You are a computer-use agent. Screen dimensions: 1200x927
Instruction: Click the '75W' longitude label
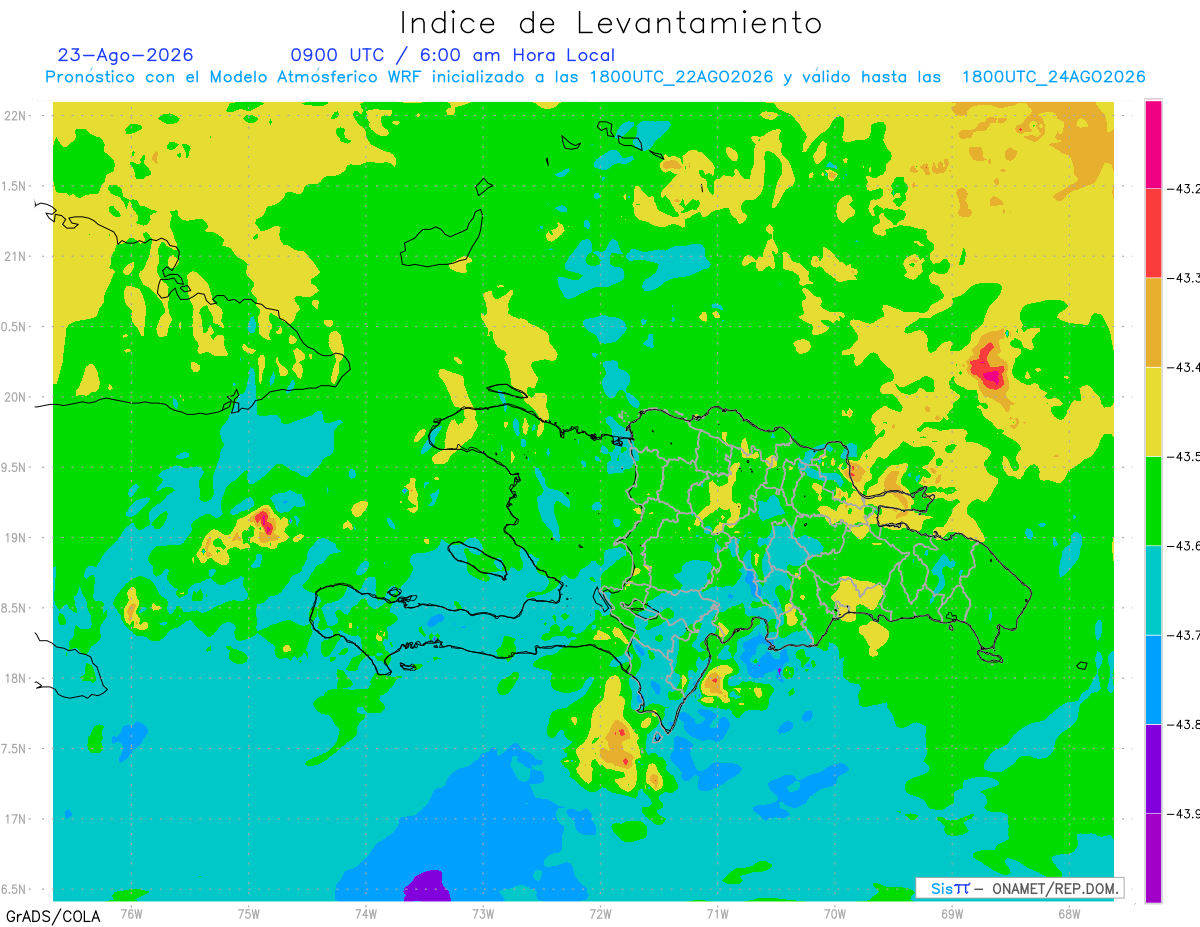(x=248, y=914)
